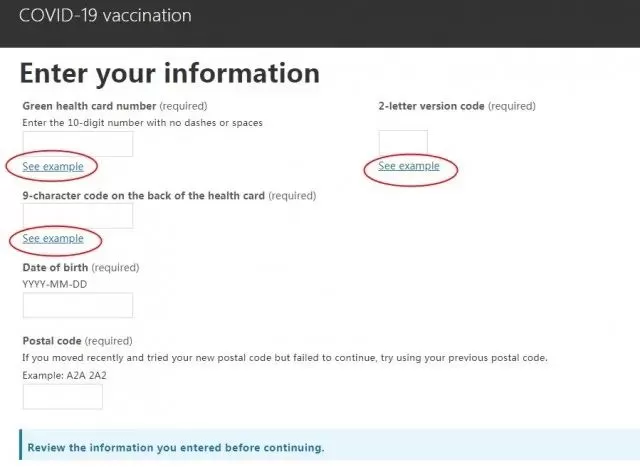Click the Date of birth input field
The height and width of the screenshot is (467, 640).
tap(78, 305)
